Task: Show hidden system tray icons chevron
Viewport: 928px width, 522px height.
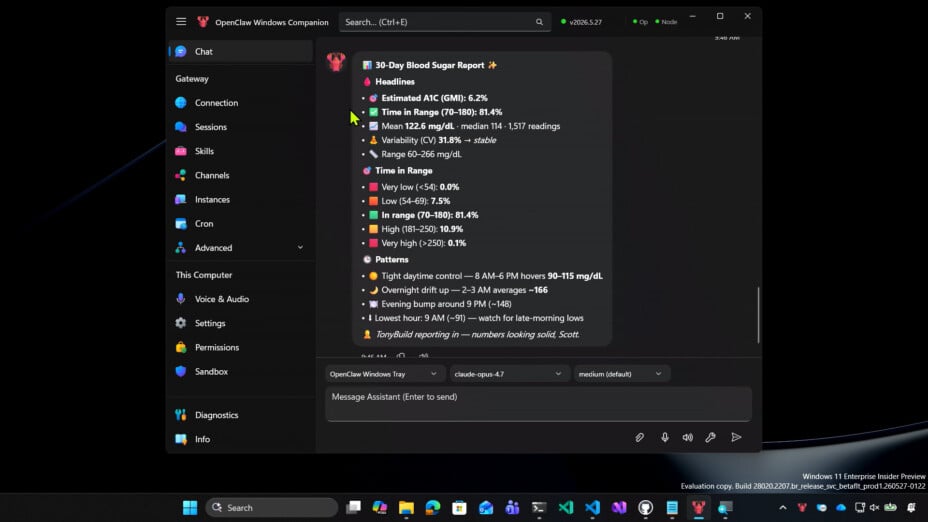Action: point(782,508)
